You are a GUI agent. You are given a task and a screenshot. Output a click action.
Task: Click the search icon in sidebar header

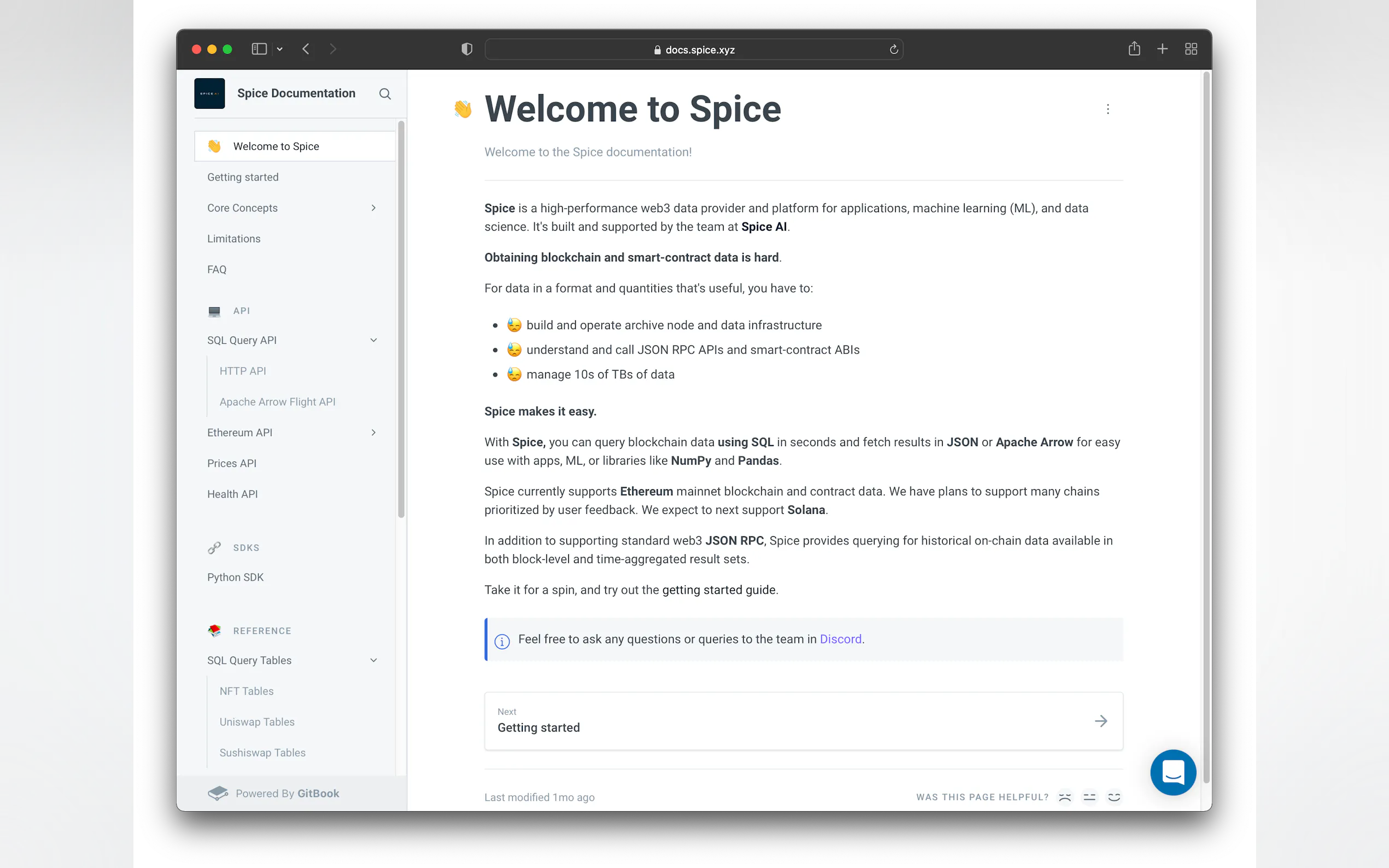coord(385,93)
